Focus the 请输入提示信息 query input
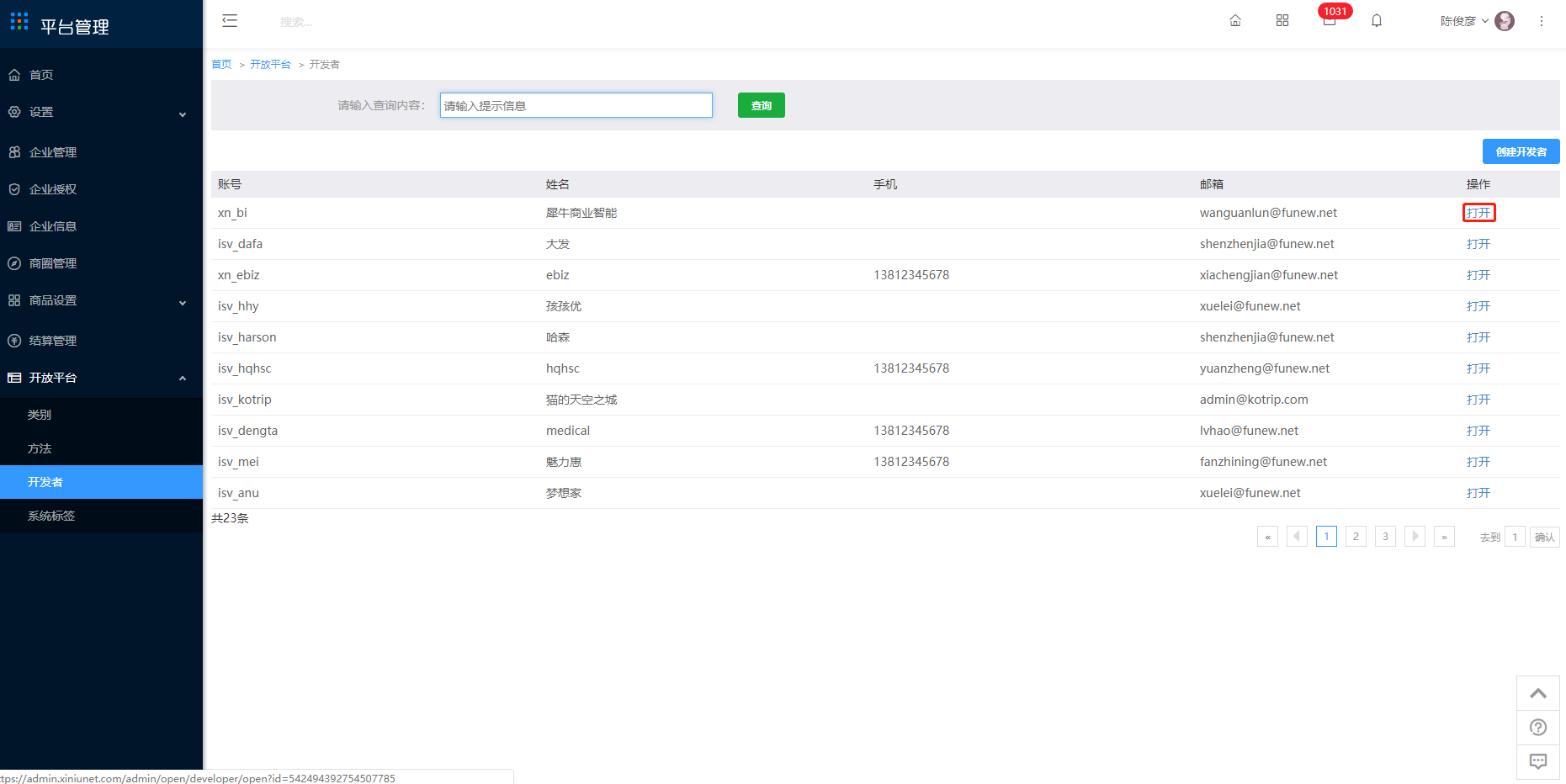 pyautogui.click(x=576, y=105)
